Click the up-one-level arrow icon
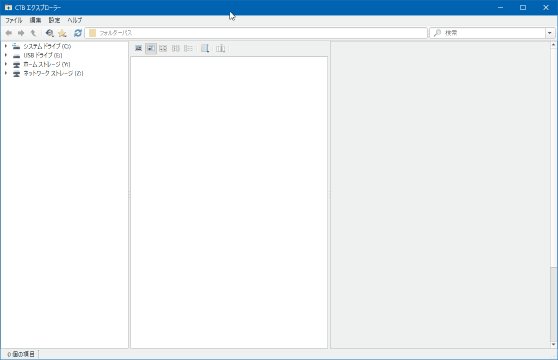This screenshot has width=558, height=360. point(33,33)
